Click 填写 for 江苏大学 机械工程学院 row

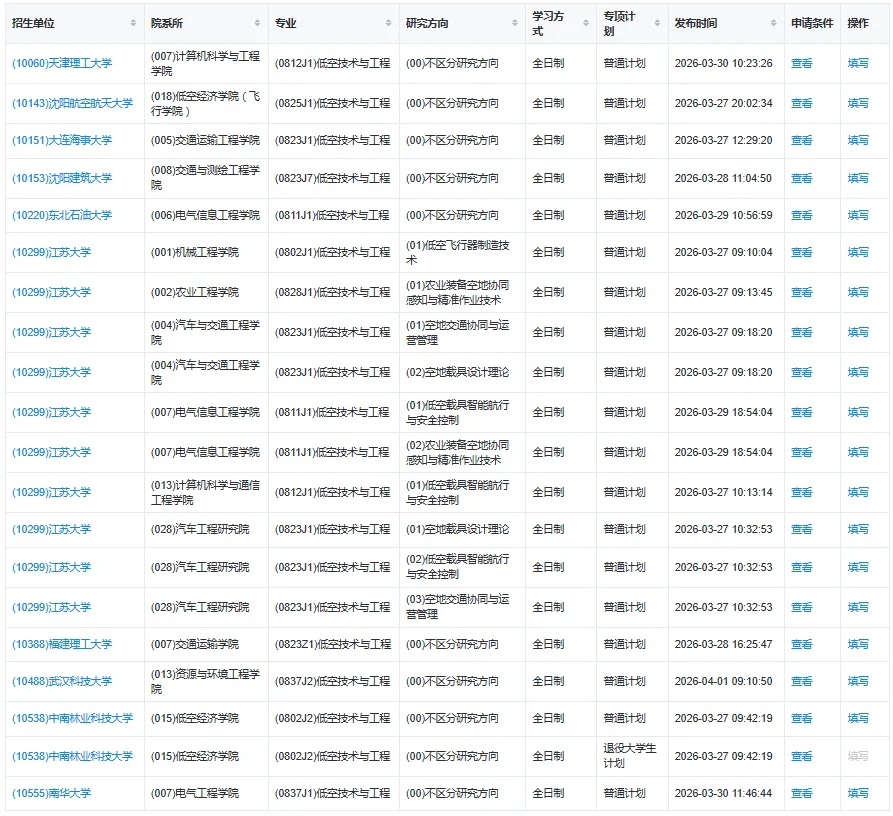click(858, 252)
